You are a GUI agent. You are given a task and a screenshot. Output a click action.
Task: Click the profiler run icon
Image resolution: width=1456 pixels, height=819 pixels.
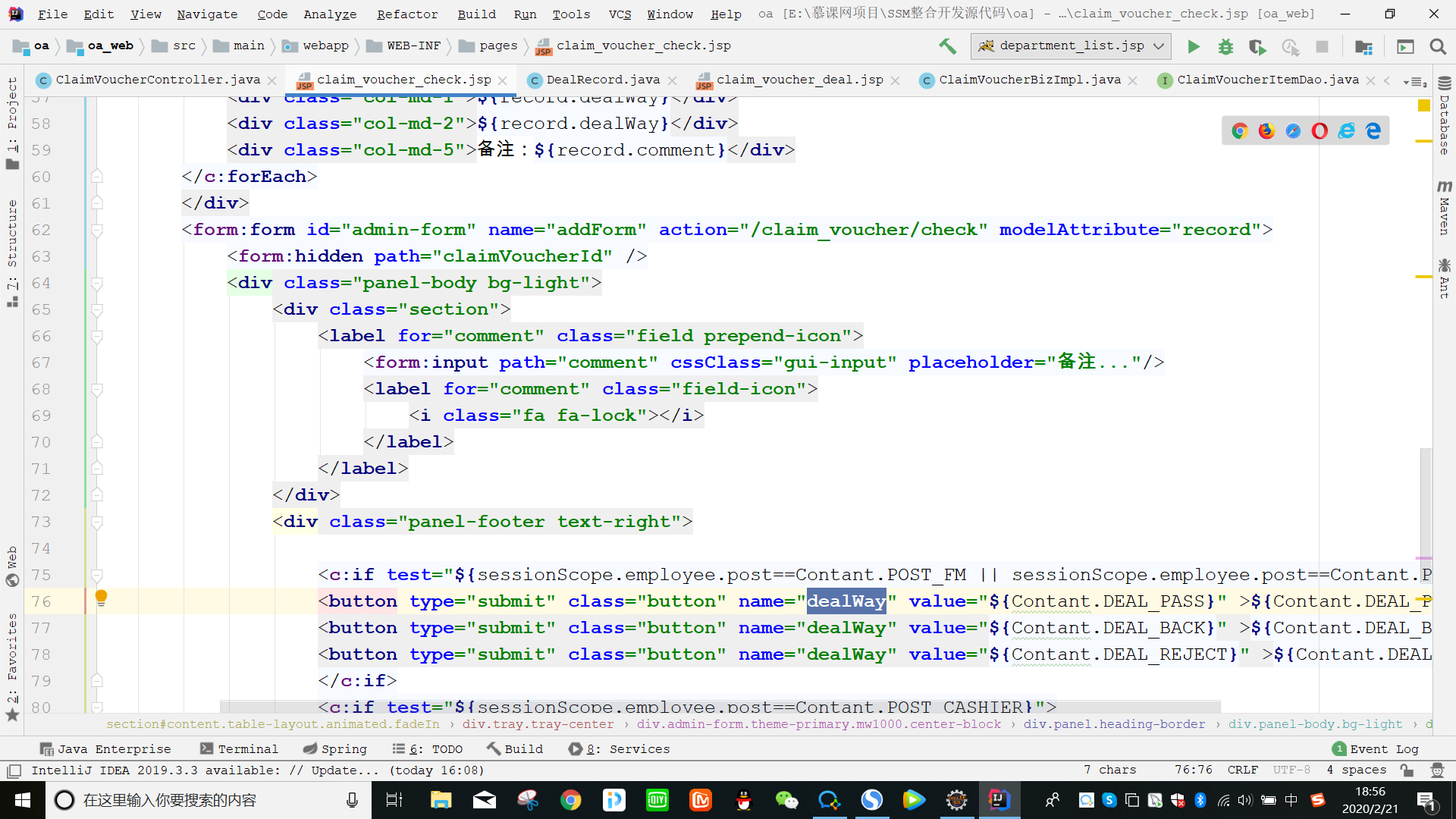point(1290,46)
